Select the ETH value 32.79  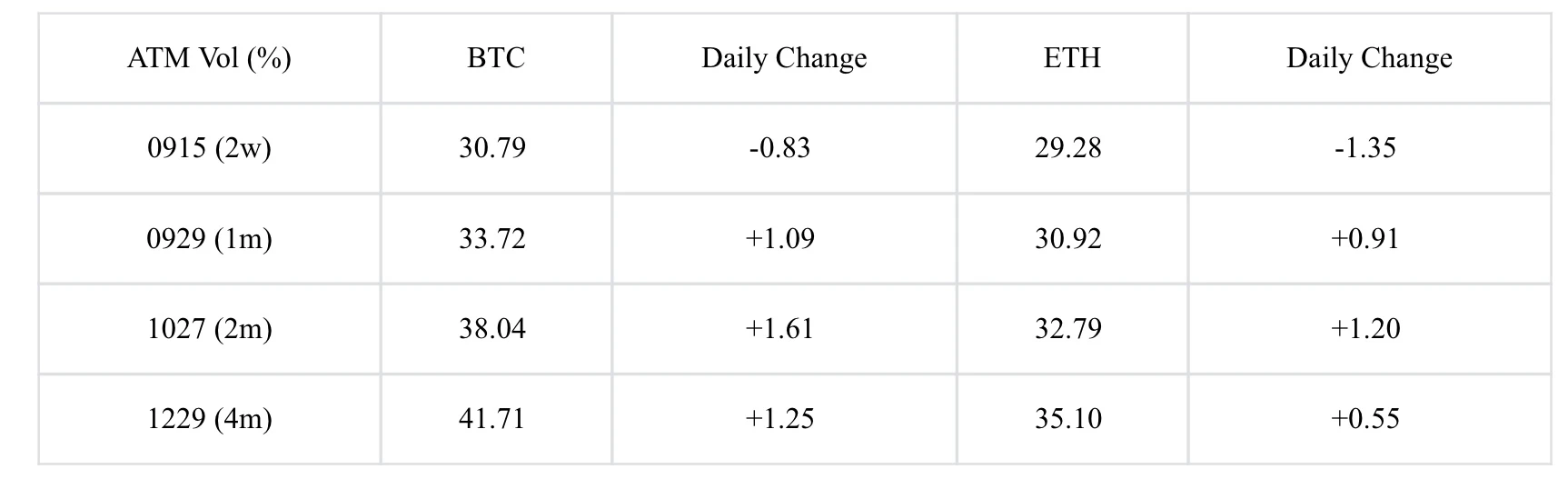pyautogui.click(x=1067, y=328)
